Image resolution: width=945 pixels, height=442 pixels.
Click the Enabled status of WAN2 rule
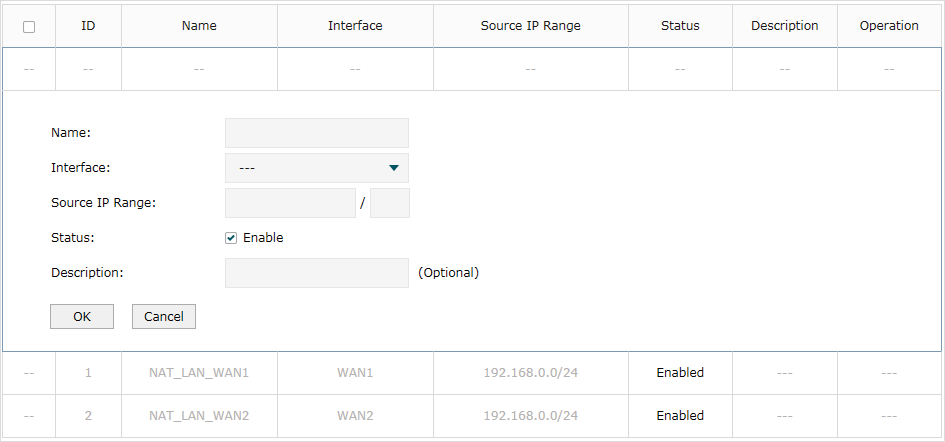[680, 416]
